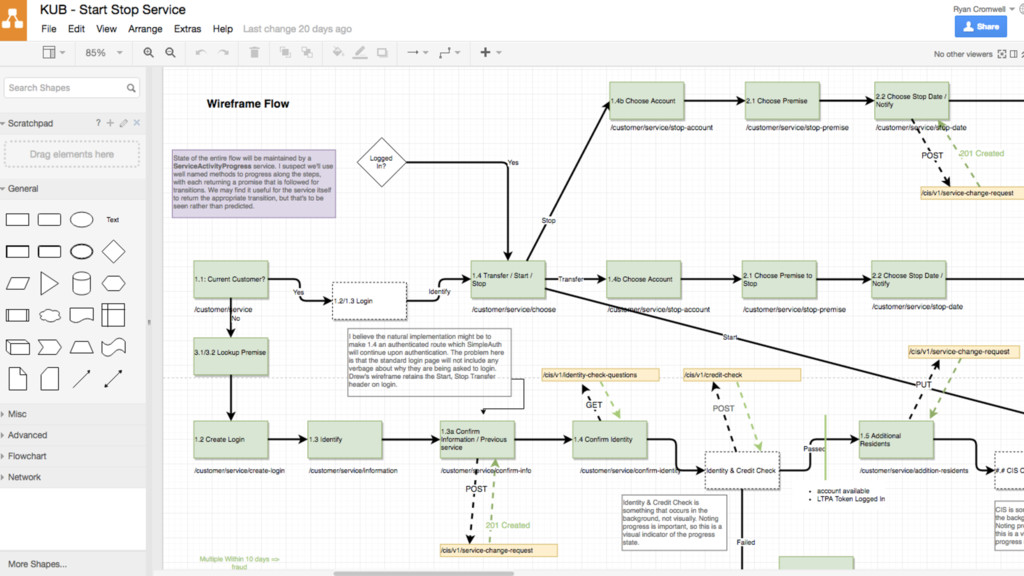Image resolution: width=1024 pixels, height=576 pixels.
Task: Pick the cloud shape from General shapes
Action: [x=50, y=316]
